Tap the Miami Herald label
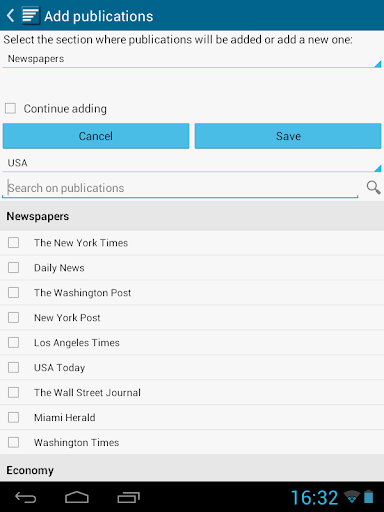The height and width of the screenshot is (512, 384). (x=65, y=418)
